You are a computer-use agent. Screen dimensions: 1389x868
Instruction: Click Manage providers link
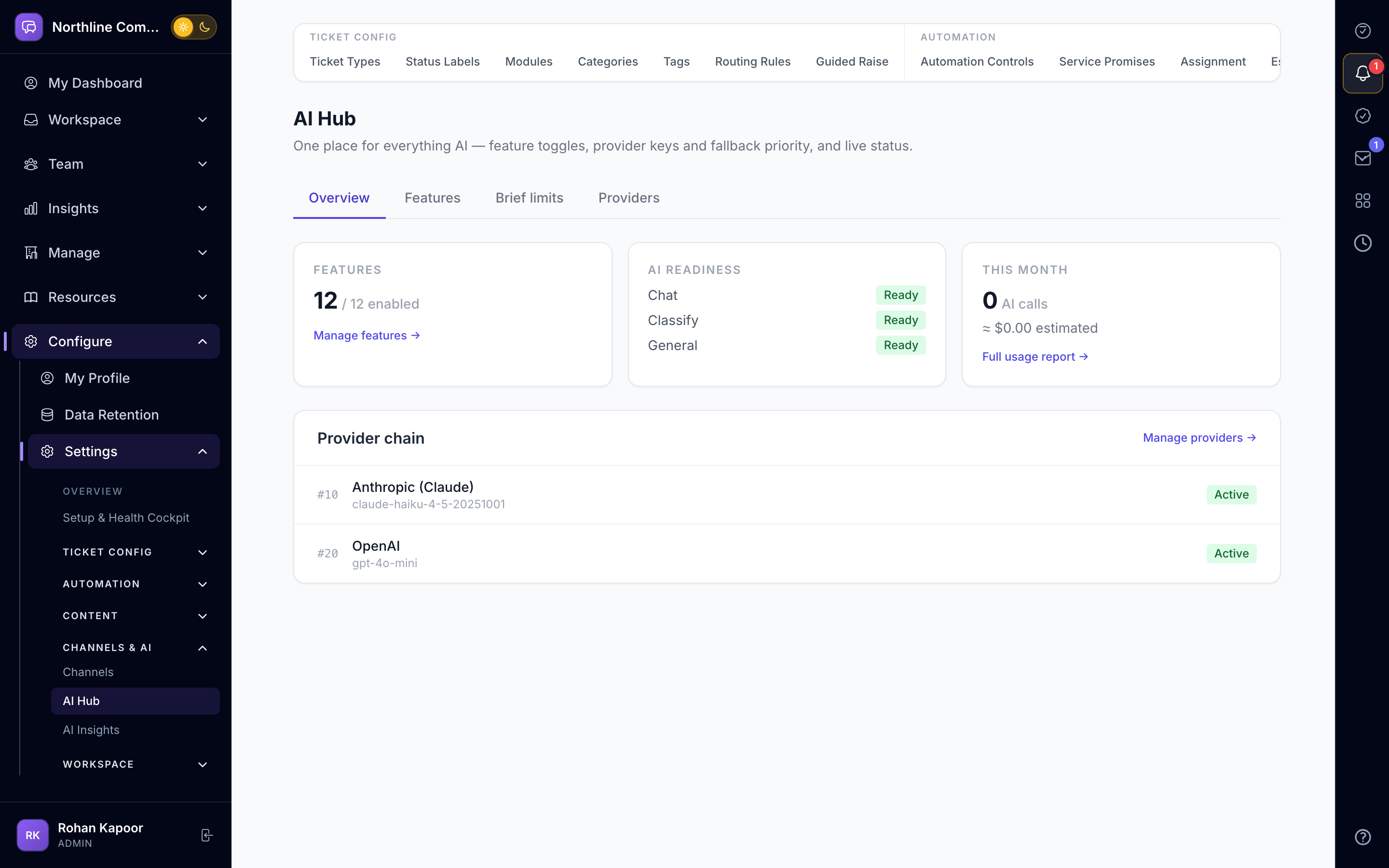click(1199, 437)
